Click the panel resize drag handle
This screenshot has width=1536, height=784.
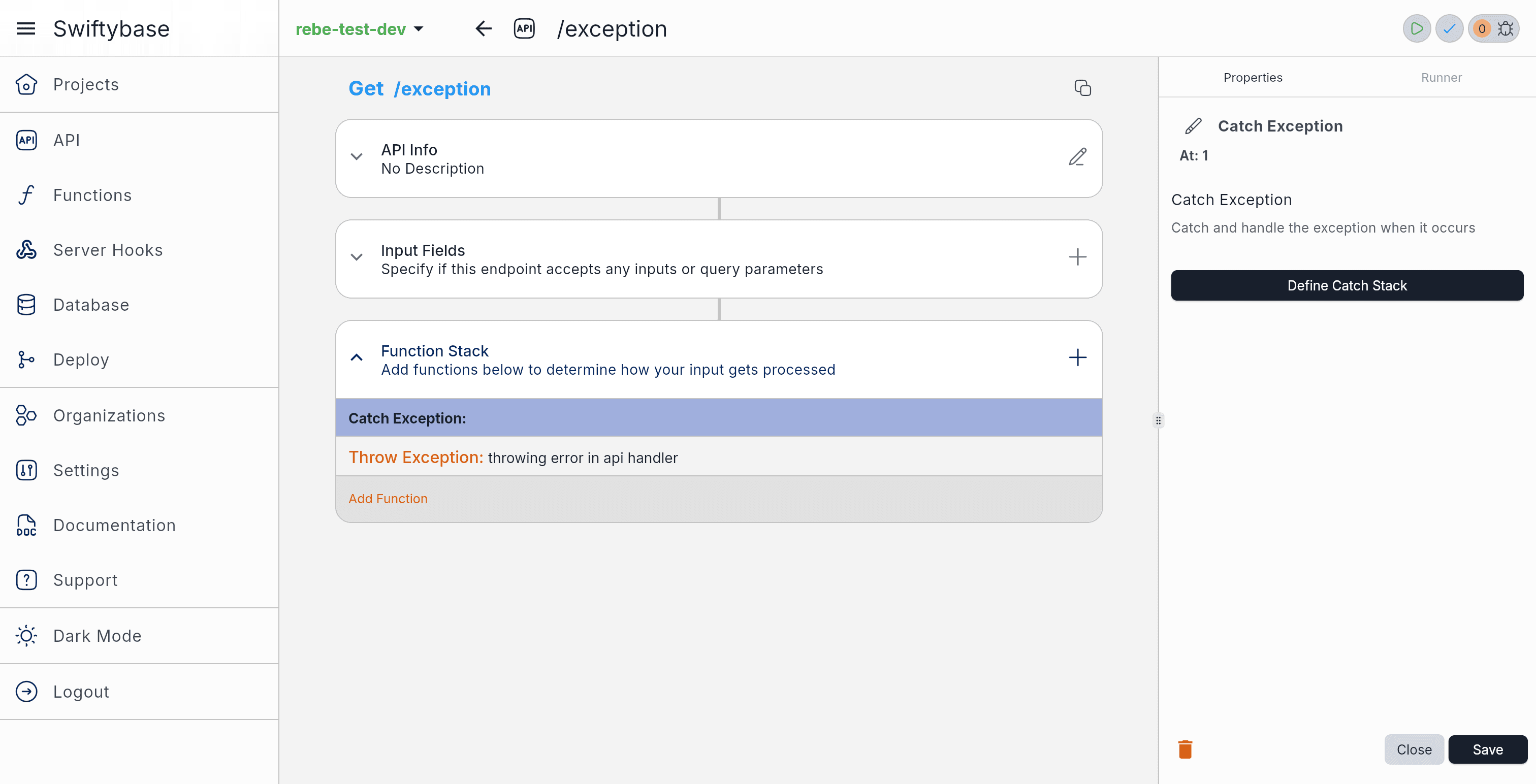click(x=1158, y=421)
